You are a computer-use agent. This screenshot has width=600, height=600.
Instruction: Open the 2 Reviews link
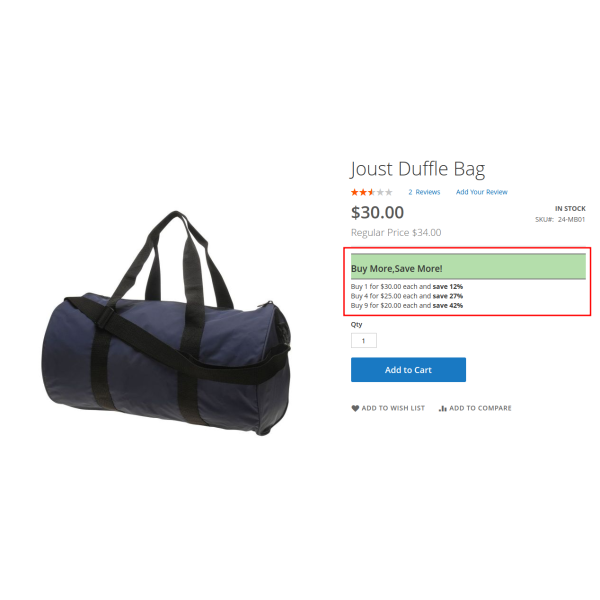point(424,192)
